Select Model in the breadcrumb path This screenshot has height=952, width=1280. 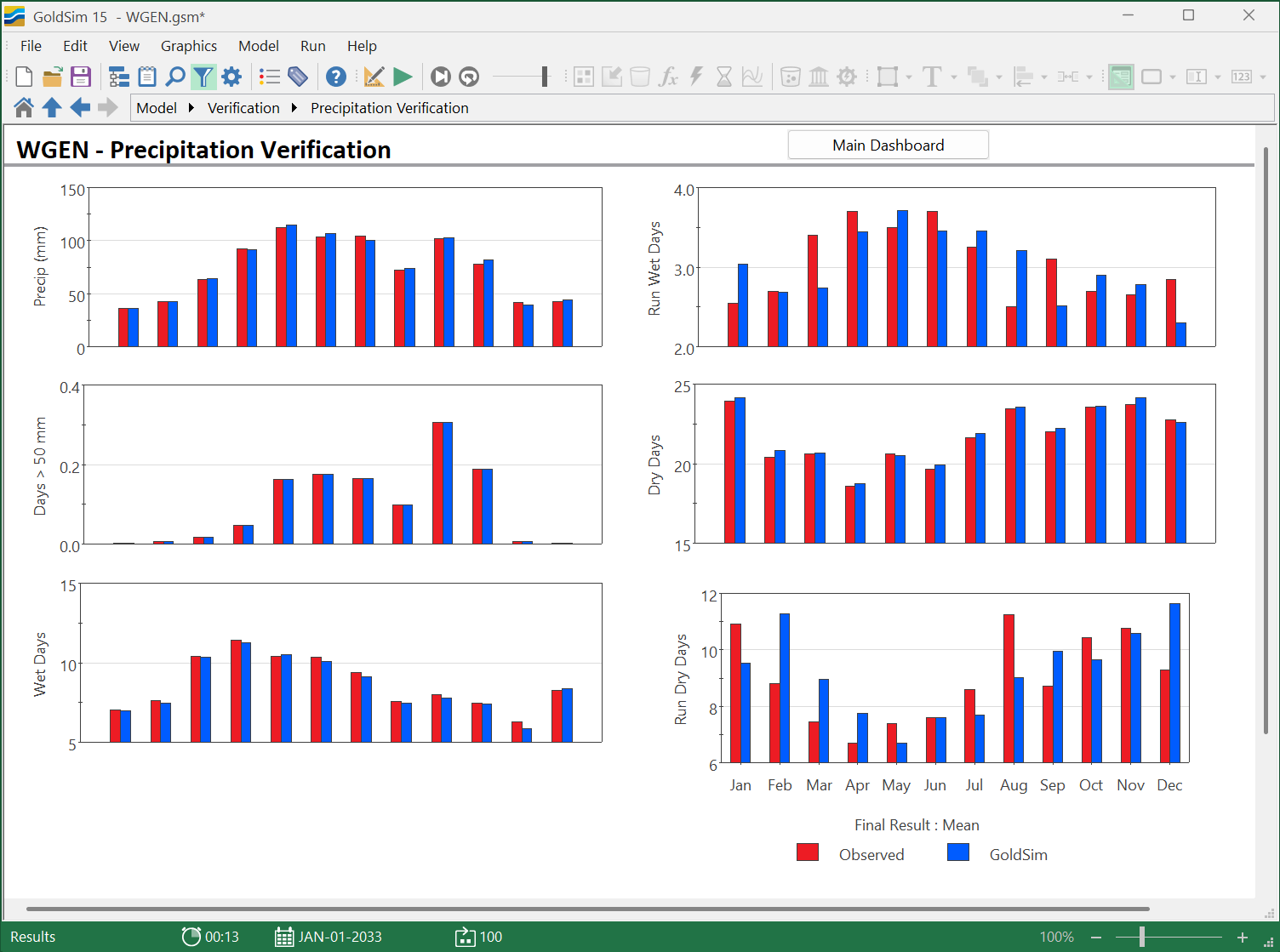pos(157,108)
